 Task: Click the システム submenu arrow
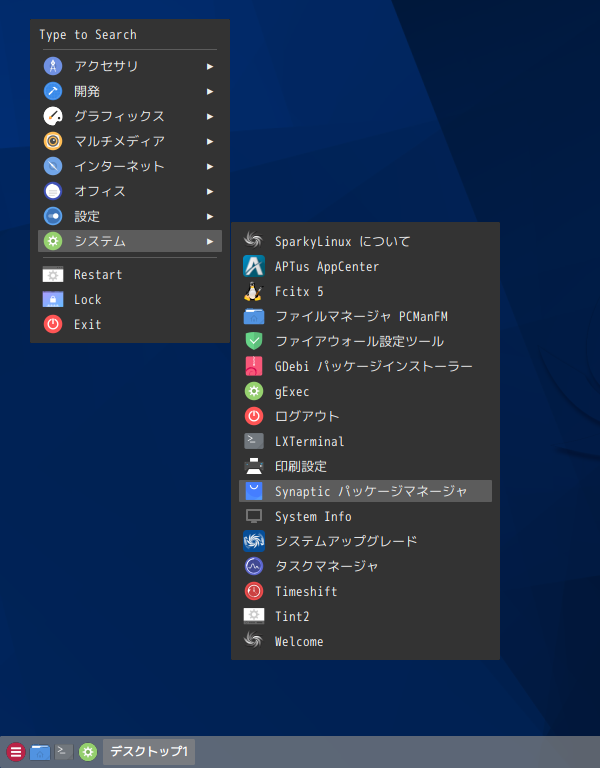pos(210,241)
